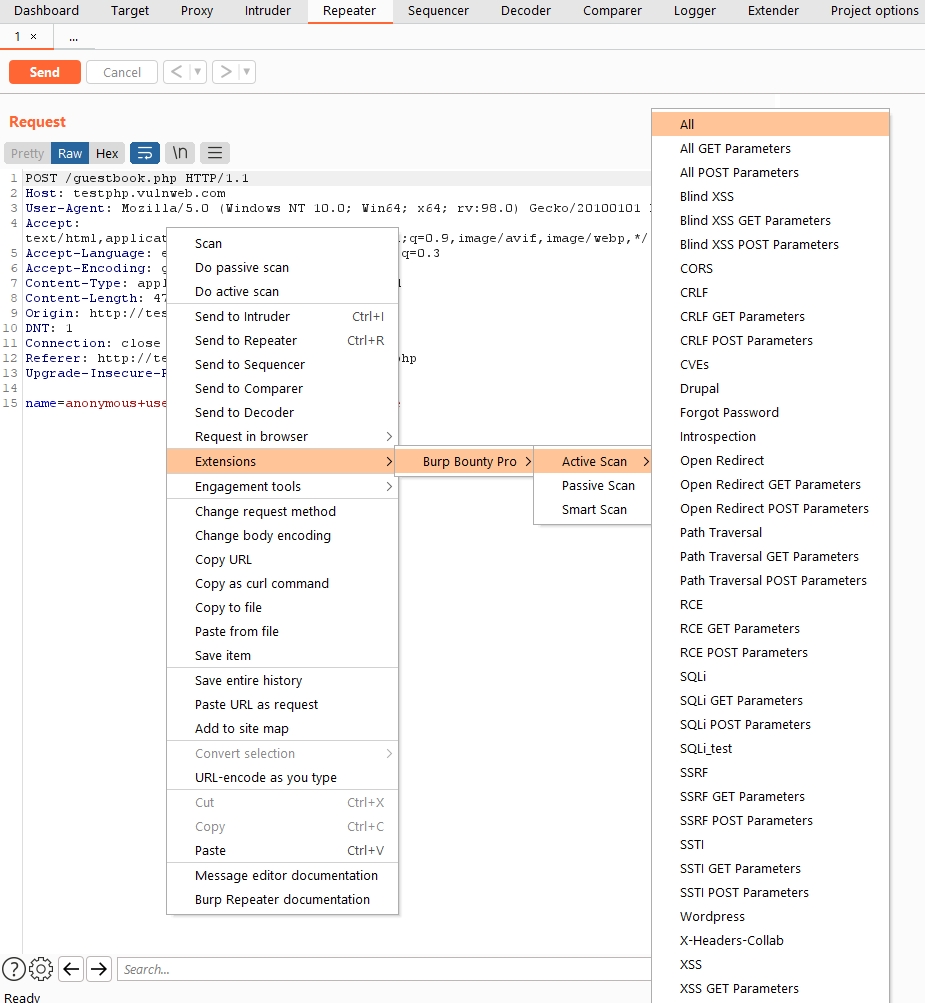The image size is (925, 1003).
Task: Choose Send to Intruder in context menu
Action: pyautogui.click(x=243, y=316)
